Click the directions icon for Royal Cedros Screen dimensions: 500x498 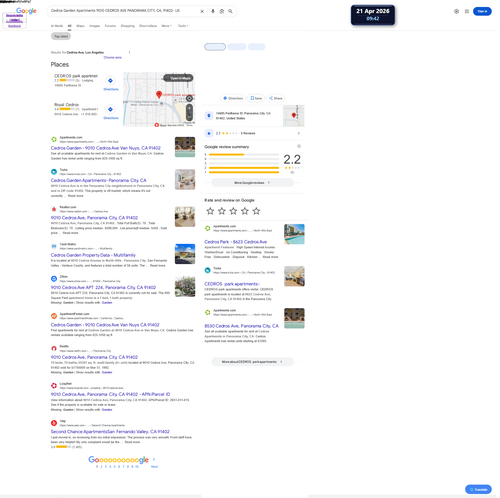point(110,109)
